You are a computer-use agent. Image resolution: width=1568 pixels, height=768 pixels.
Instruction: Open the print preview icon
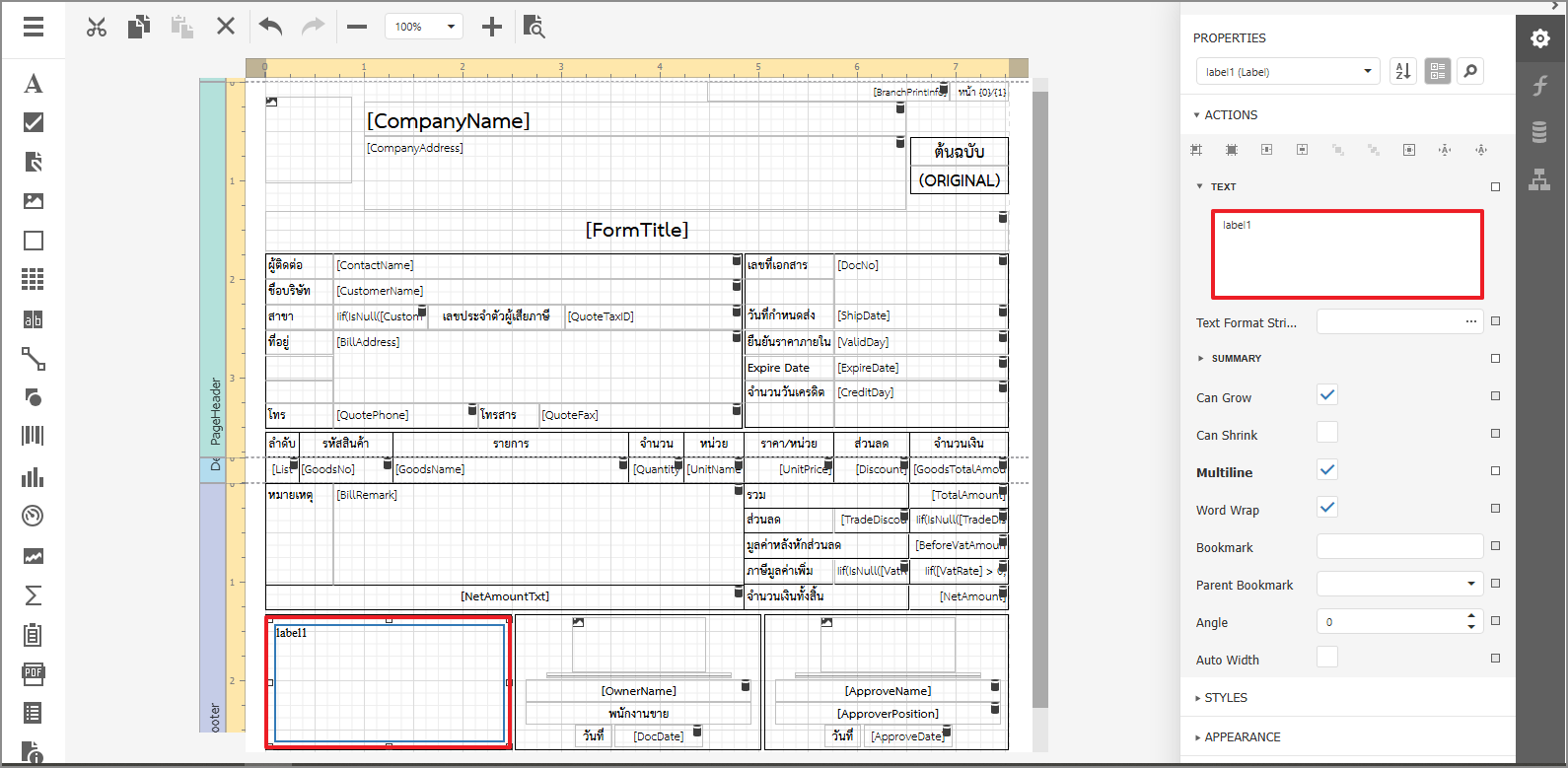pyautogui.click(x=534, y=27)
